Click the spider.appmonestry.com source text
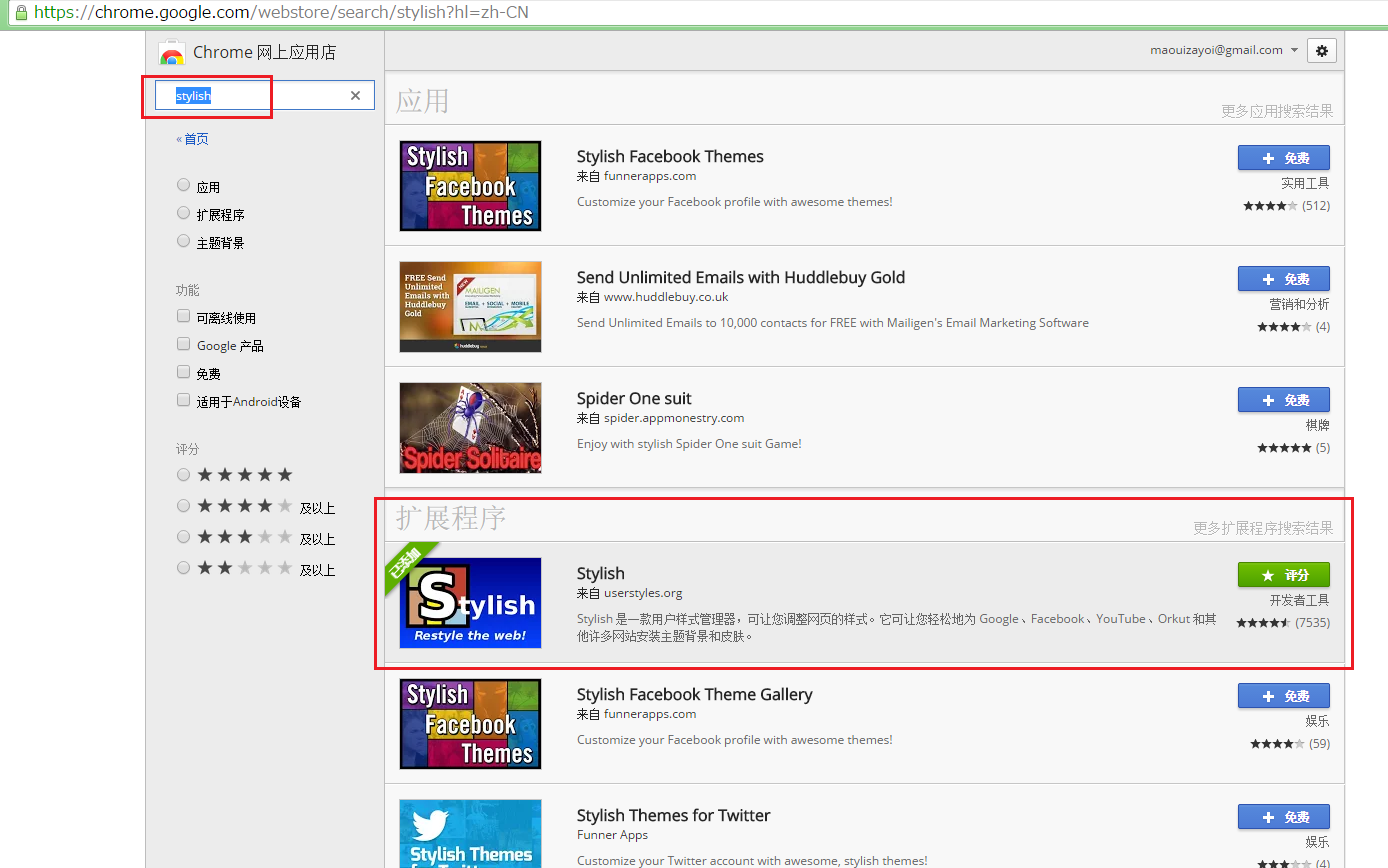Image resolution: width=1388 pixels, height=868 pixels. pyautogui.click(x=674, y=418)
